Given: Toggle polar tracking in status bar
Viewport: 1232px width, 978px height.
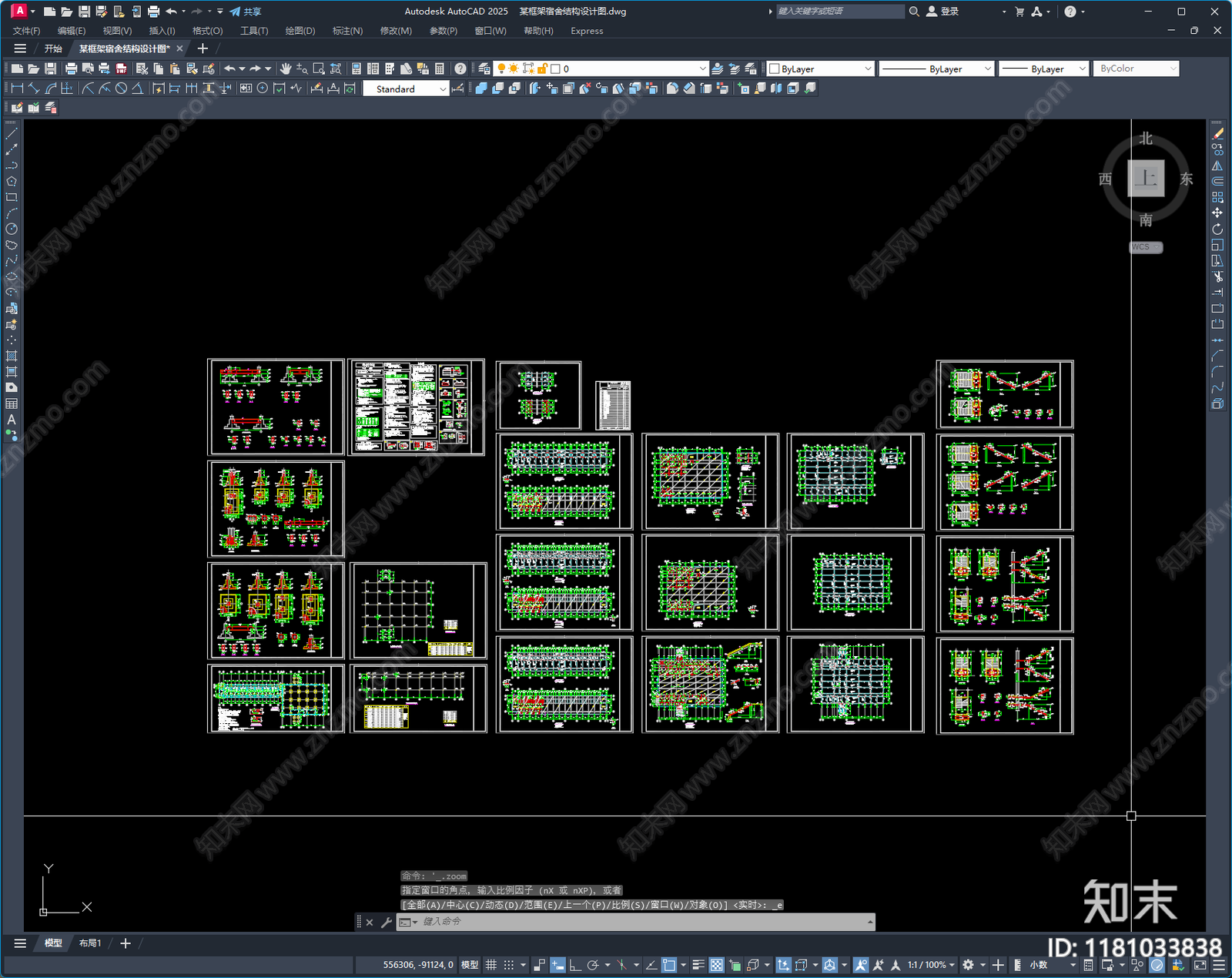Looking at the screenshot, I should coord(593,965).
